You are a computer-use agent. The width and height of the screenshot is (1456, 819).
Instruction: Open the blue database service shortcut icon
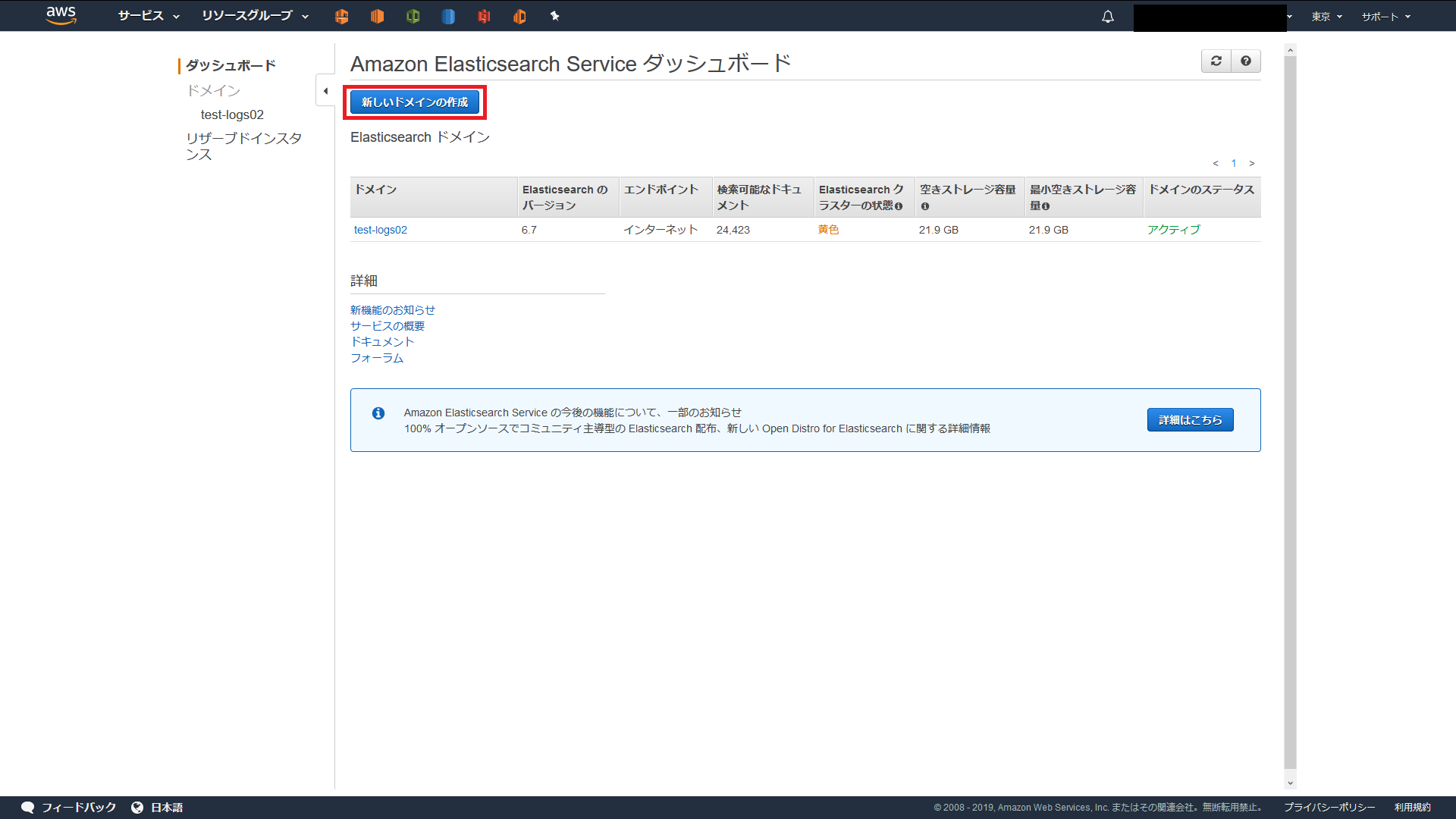click(x=448, y=16)
